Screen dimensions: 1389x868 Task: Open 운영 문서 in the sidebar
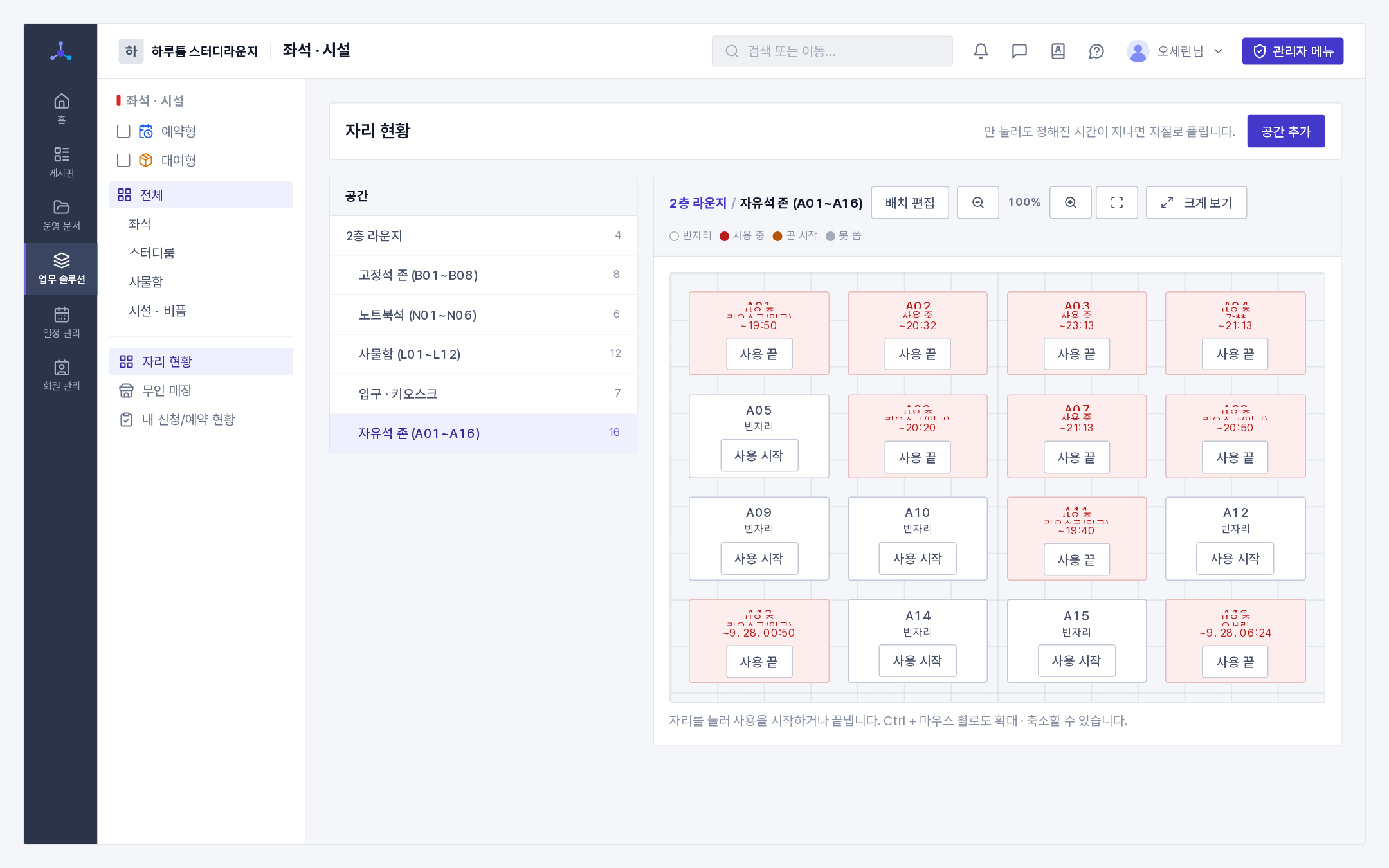click(x=61, y=215)
